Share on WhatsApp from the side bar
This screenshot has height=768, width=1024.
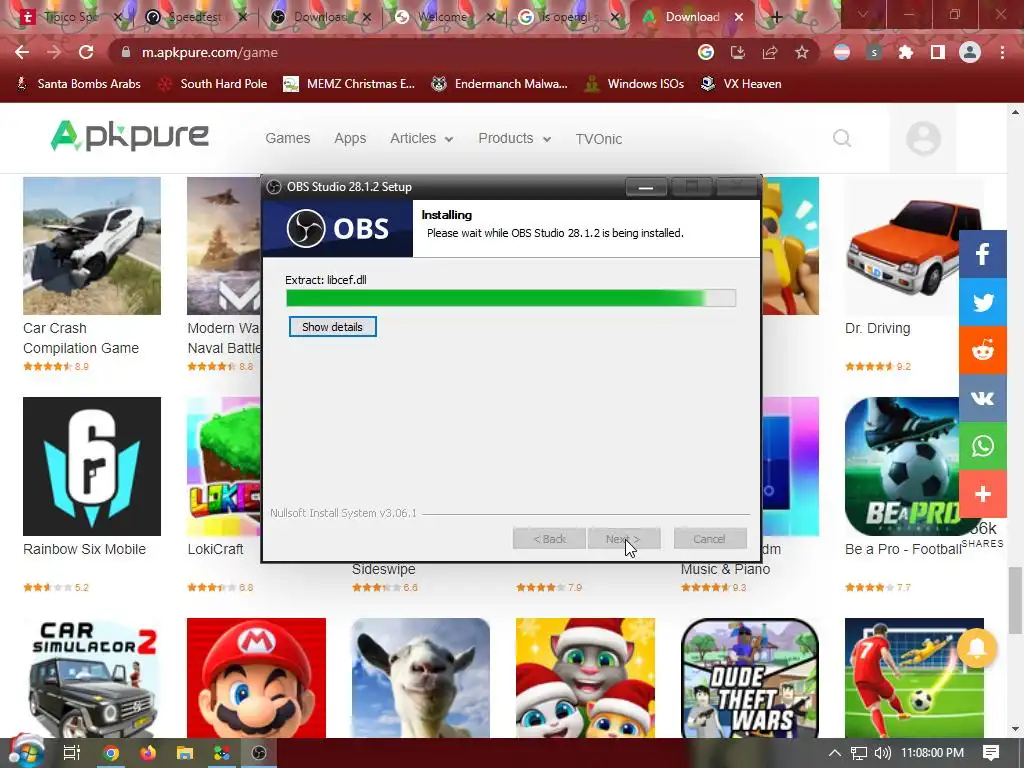coord(982,446)
